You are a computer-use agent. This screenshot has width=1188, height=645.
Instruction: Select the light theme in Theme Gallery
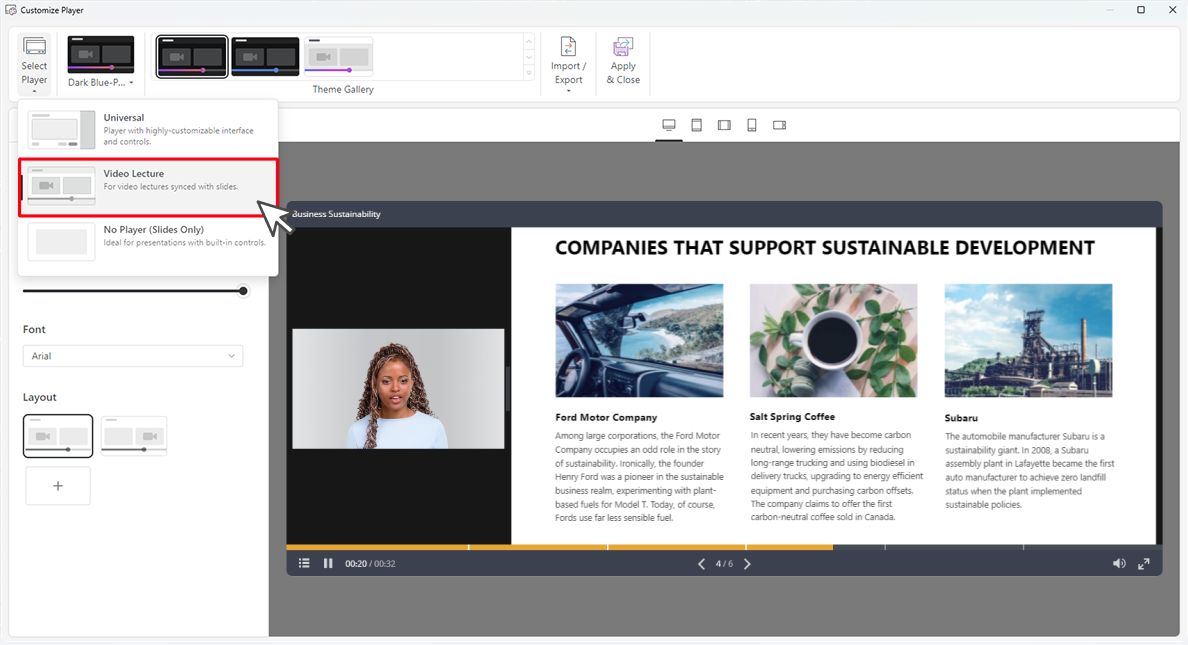pos(339,56)
